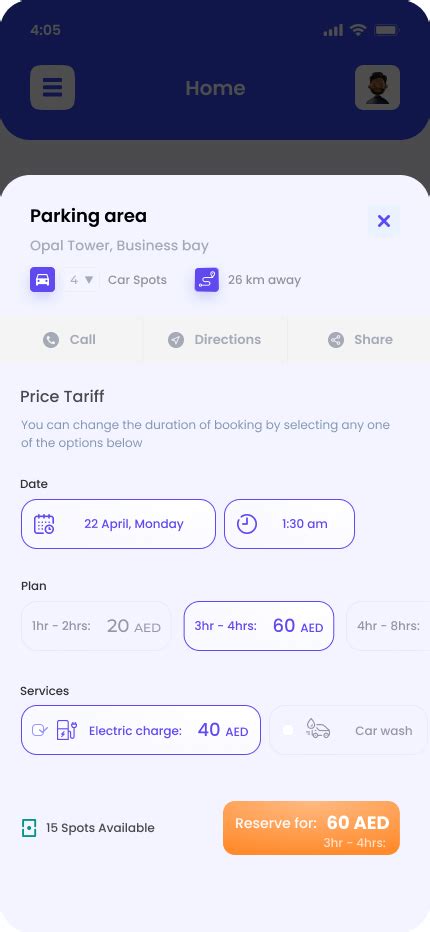430x932 pixels.
Task: Expand the car spots count dropdown
Action: click(81, 279)
